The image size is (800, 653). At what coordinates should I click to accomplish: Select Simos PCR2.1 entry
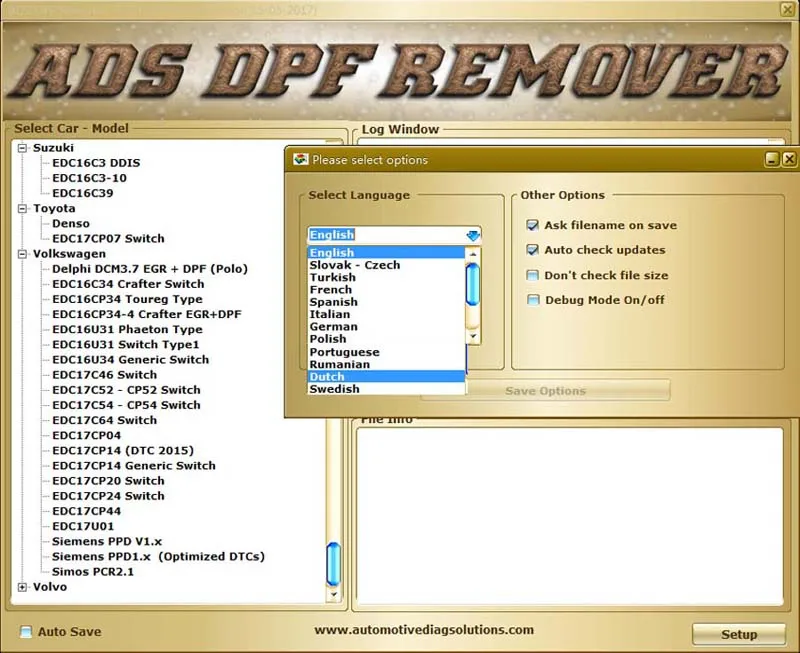92,572
